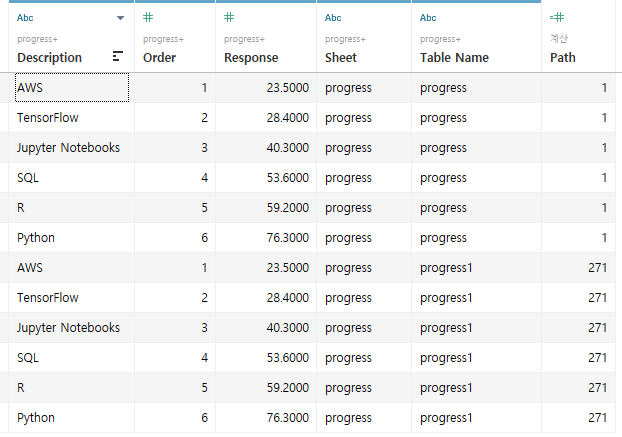Click the Abc type icon above Table Name
The image size is (622, 437).
pyautogui.click(x=428, y=18)
